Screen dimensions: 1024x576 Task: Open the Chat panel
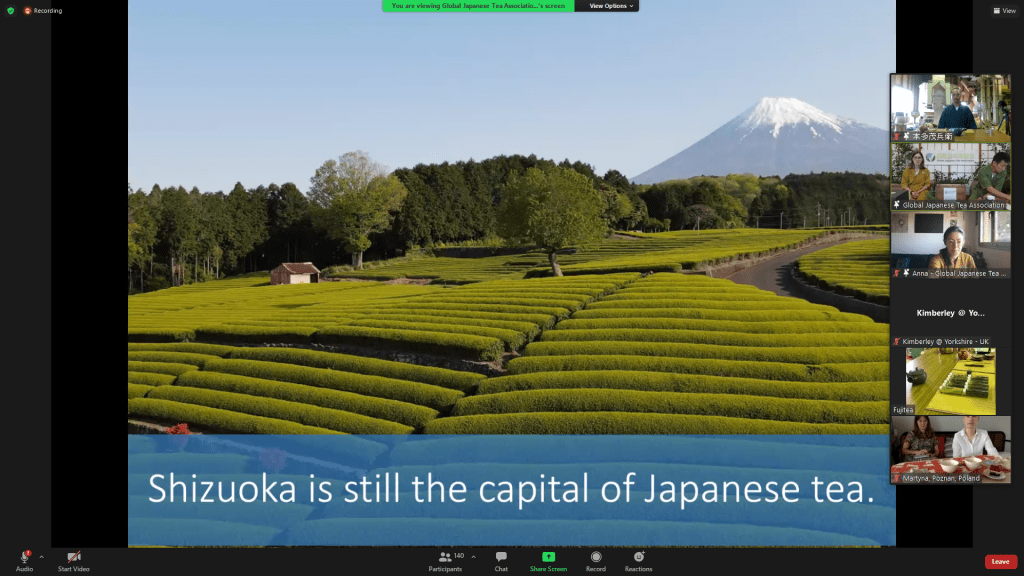tap(501, 557)
